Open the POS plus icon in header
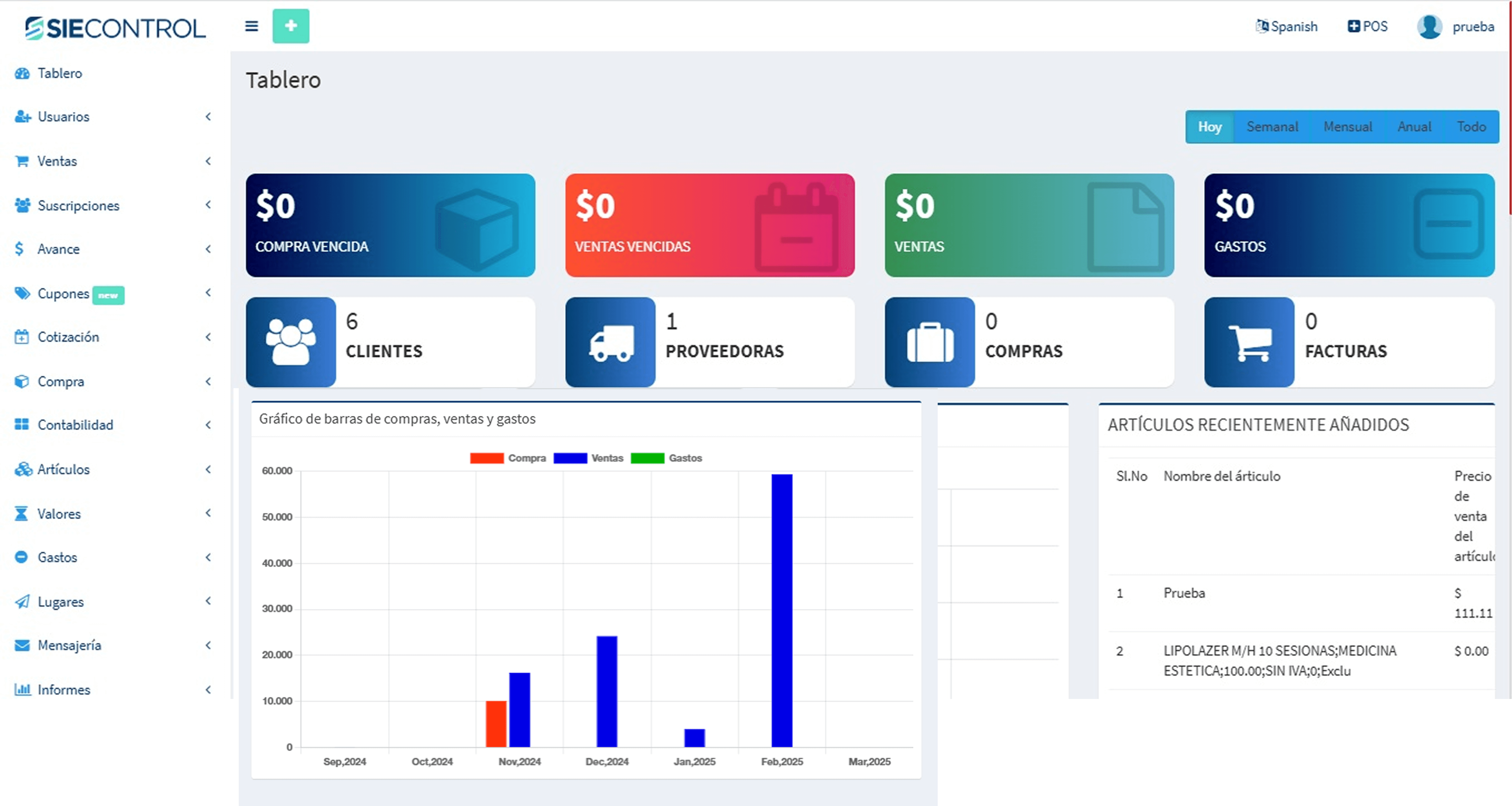The image size is (1512, 806). [1354, 26]
